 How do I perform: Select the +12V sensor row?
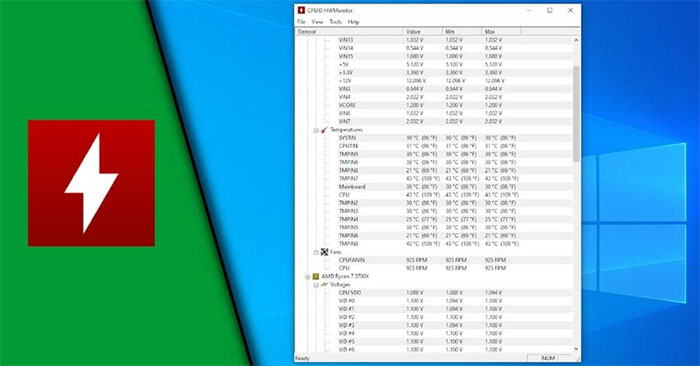point(434,81)
